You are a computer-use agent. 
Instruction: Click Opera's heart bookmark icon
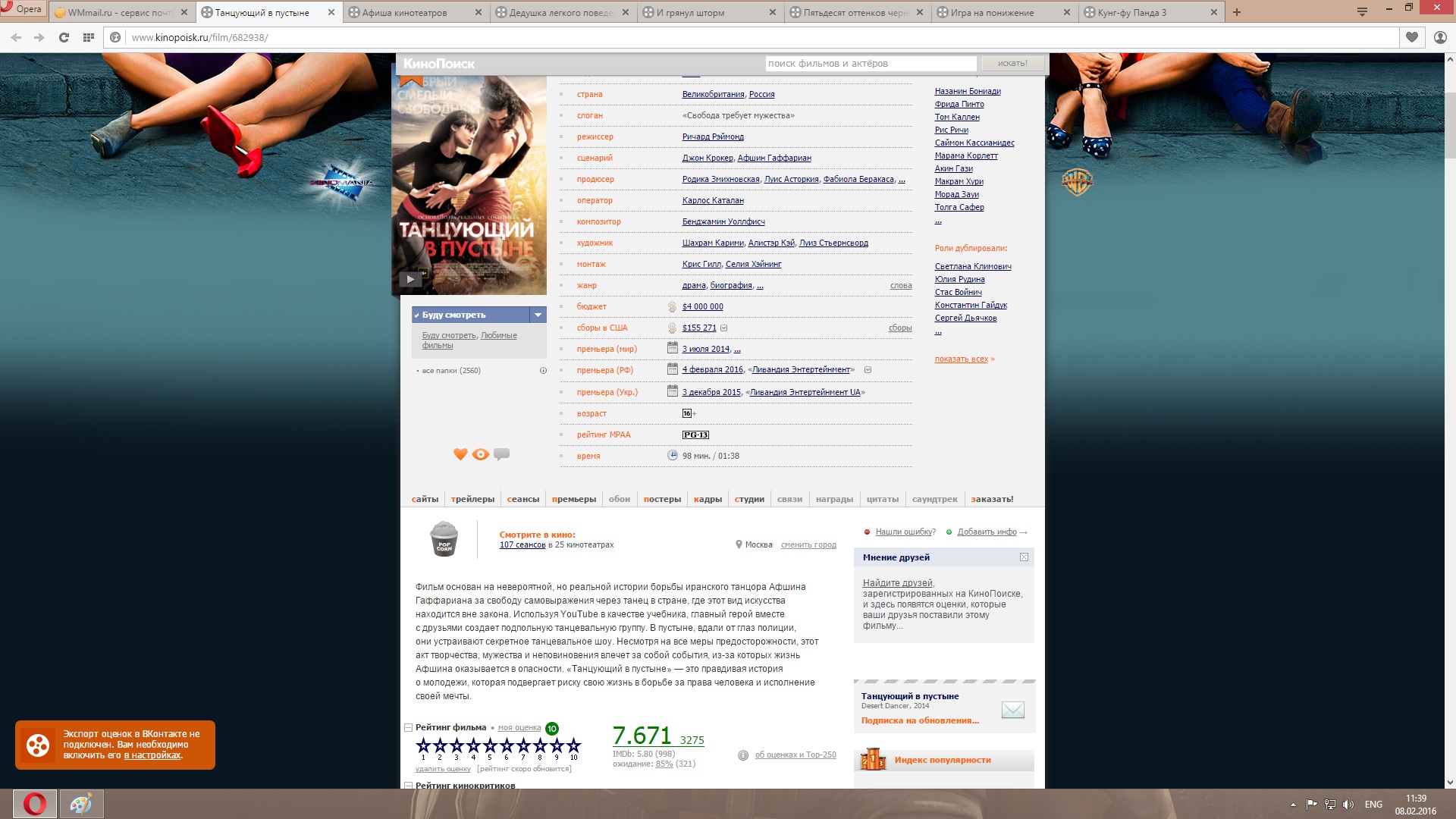1411,37
